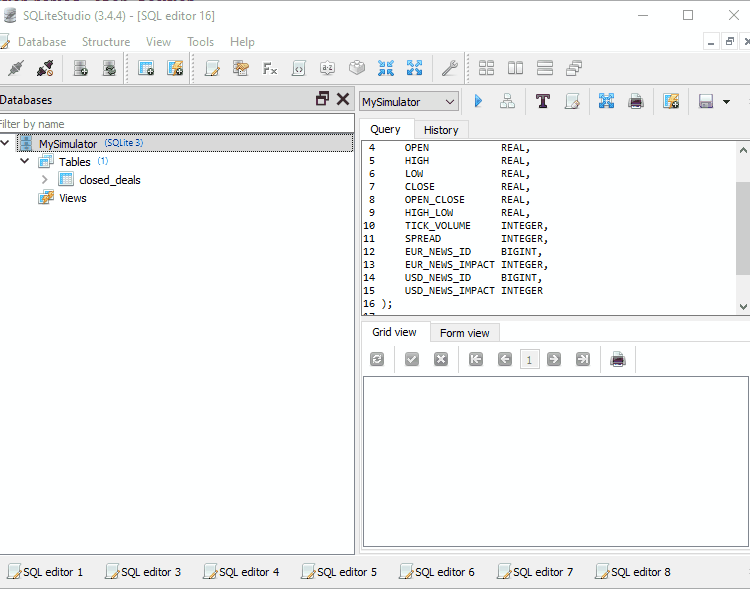Open the Tools menu
The width and height of the screenshot is (750, 589).
pos(200,42)
